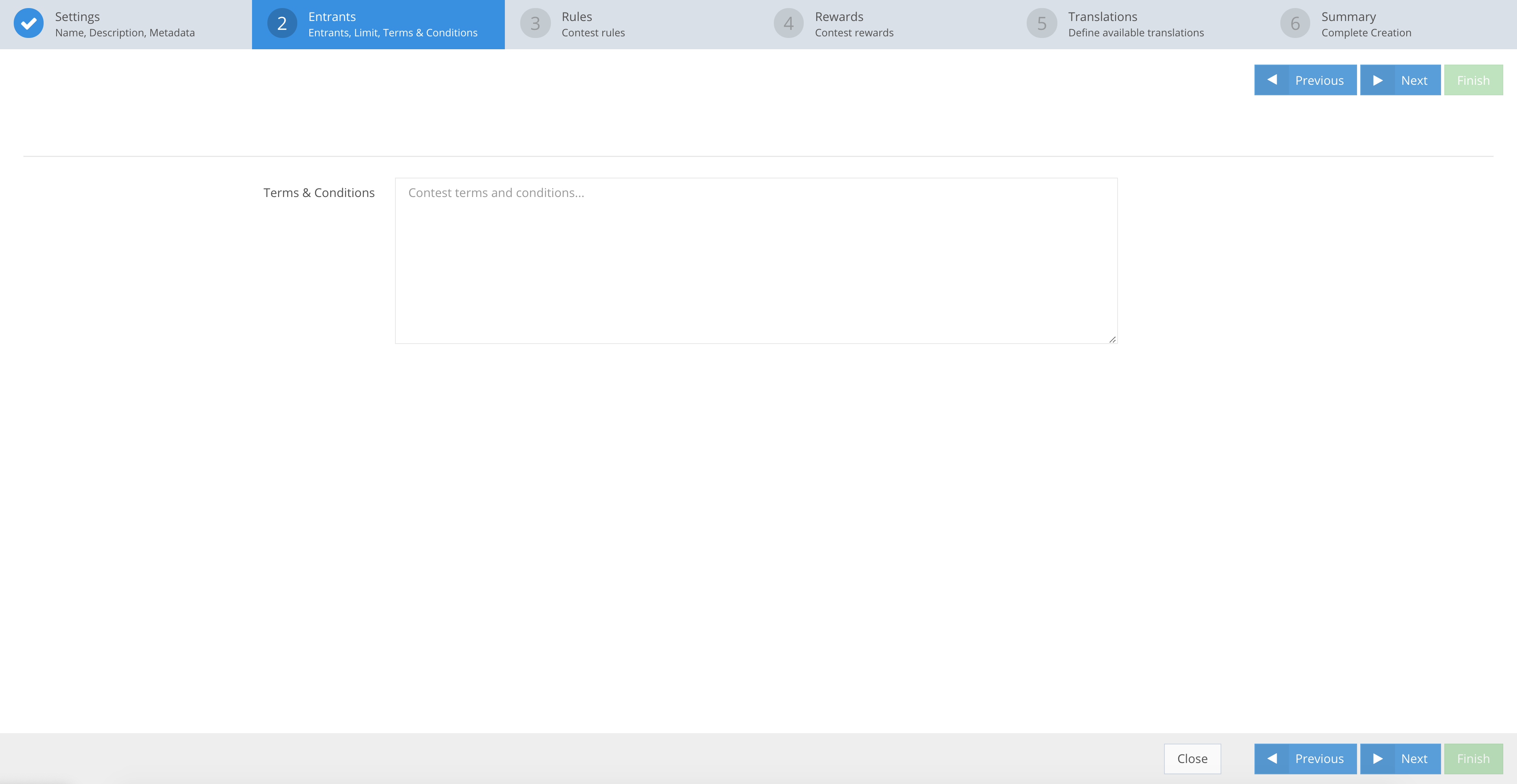Select the Entrants wizard step
The height and width of the screenshot is (784, 1517).
pyautogui.click(x=378, y=24)
